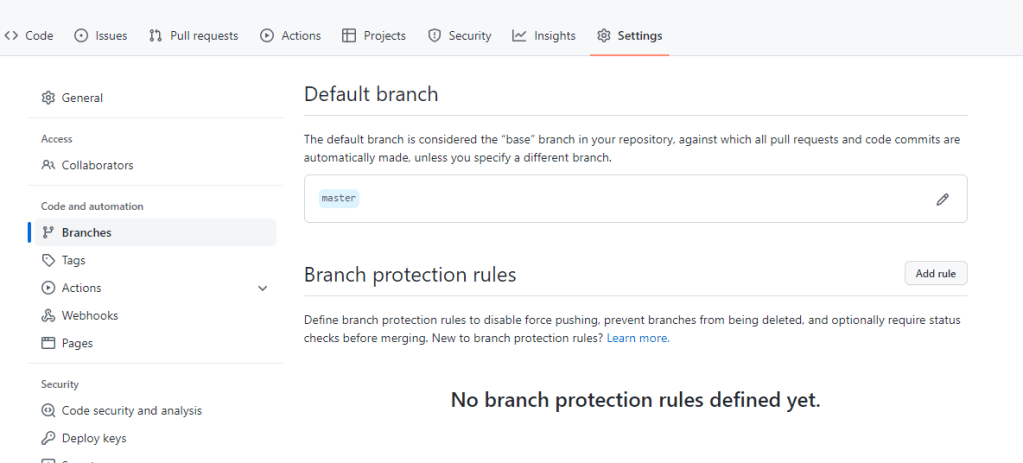Image resolution: width=1023 pixels, height=463 pixels.
Task: Click the people icon next to Collaborators
Action: (48, 165)
